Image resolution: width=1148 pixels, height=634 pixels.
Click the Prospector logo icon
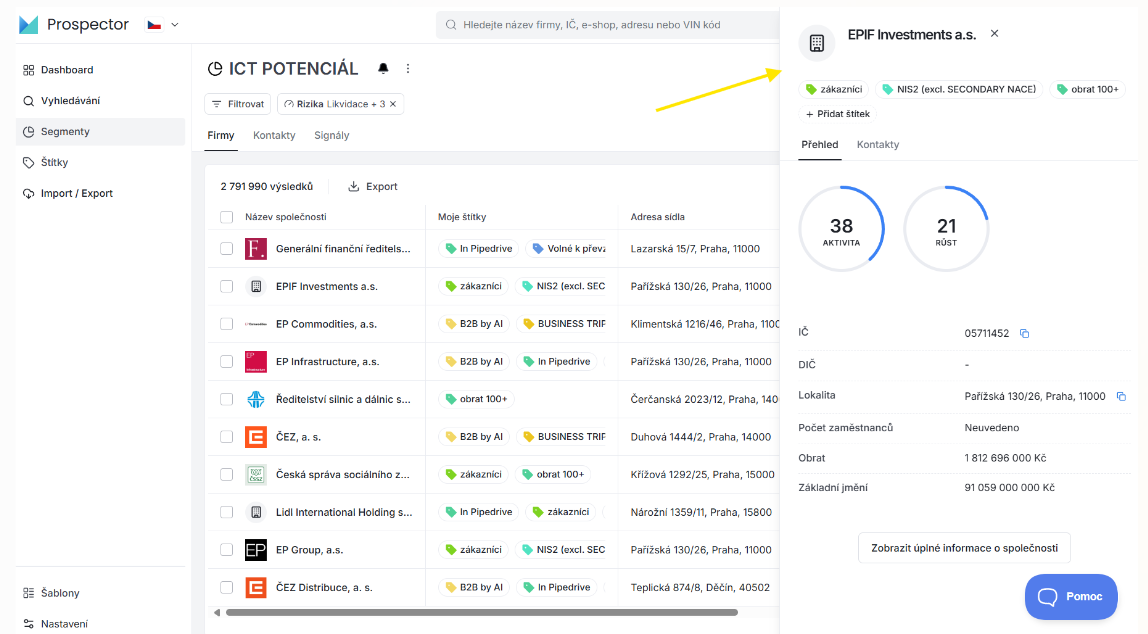[29, 25]
